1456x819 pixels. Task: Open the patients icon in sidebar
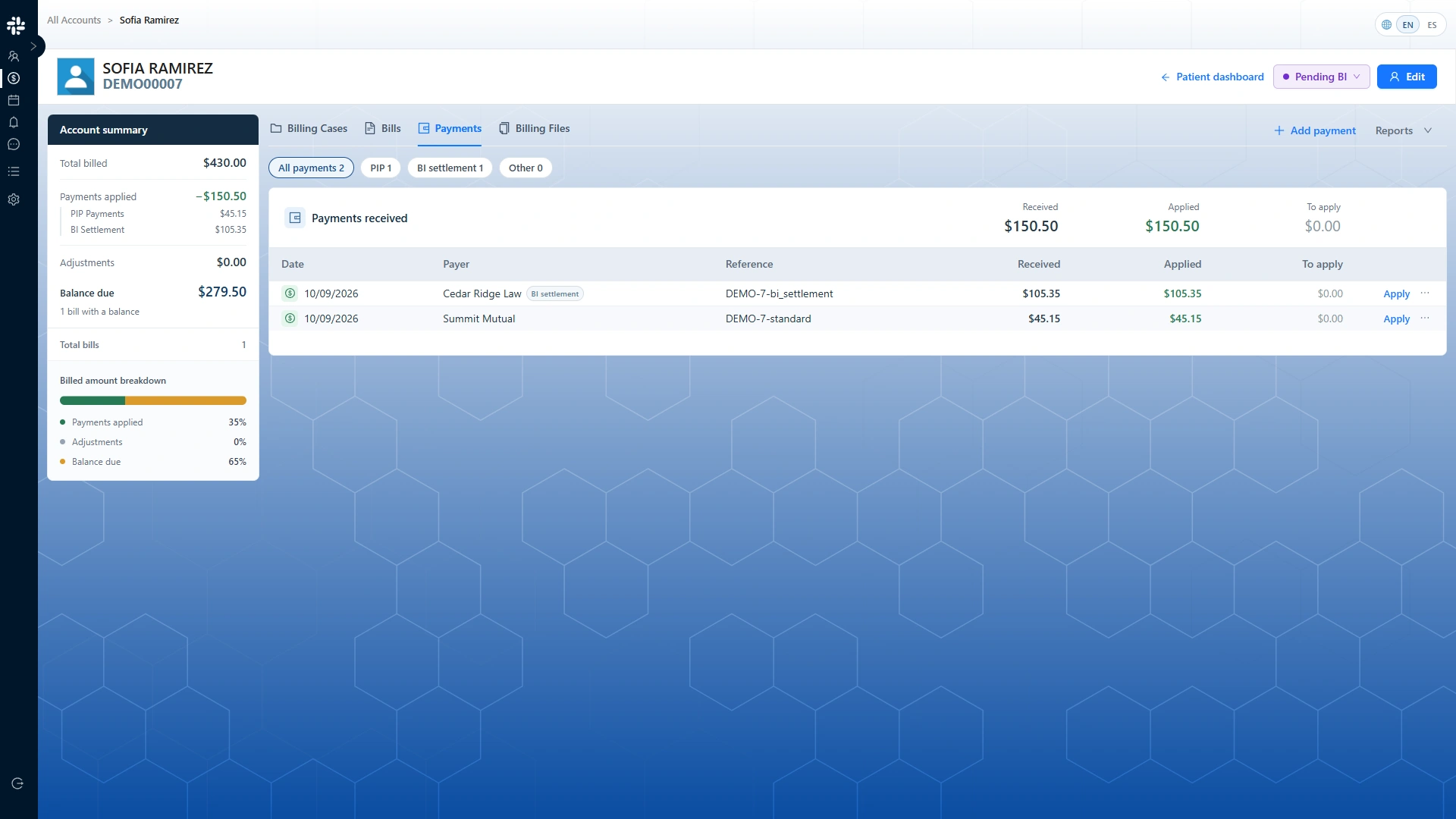tap(14, 56)
